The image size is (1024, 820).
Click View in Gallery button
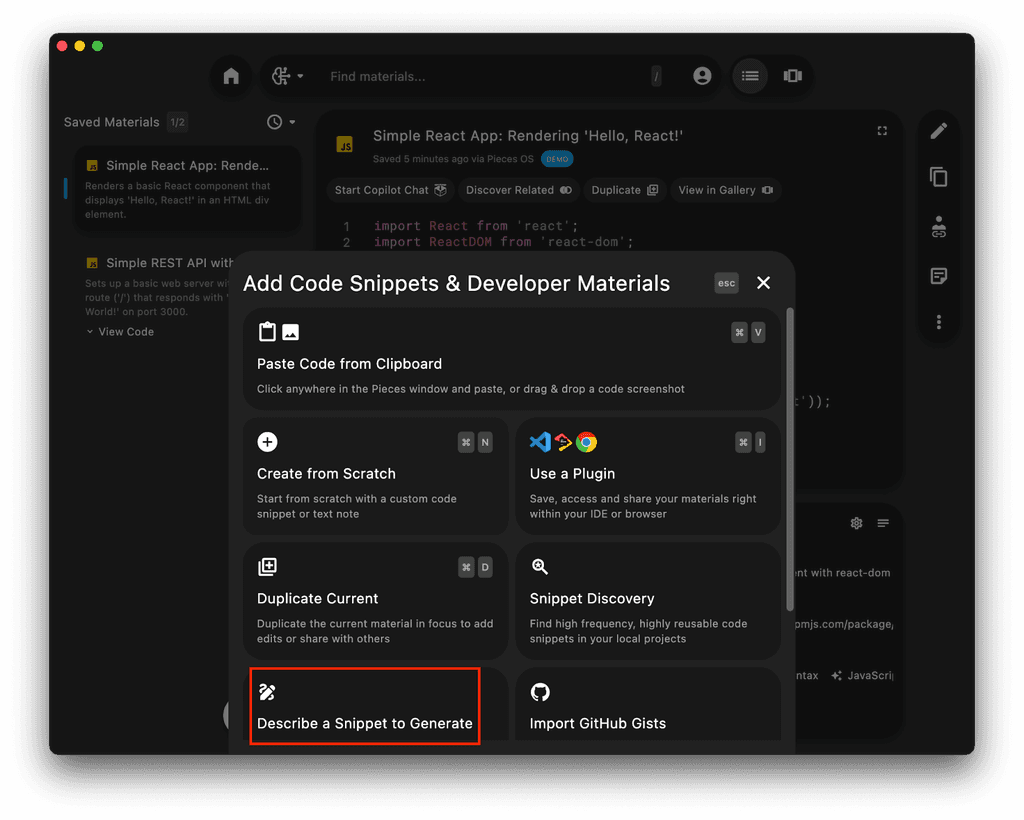point(726,190)
